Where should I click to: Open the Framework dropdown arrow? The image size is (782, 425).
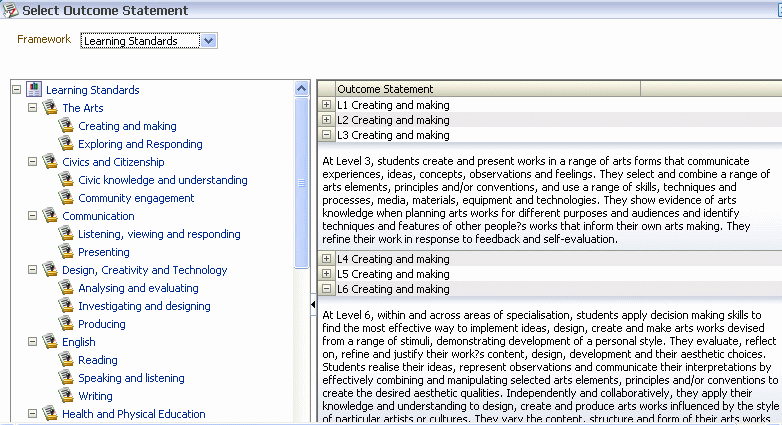tap(208, 40)
